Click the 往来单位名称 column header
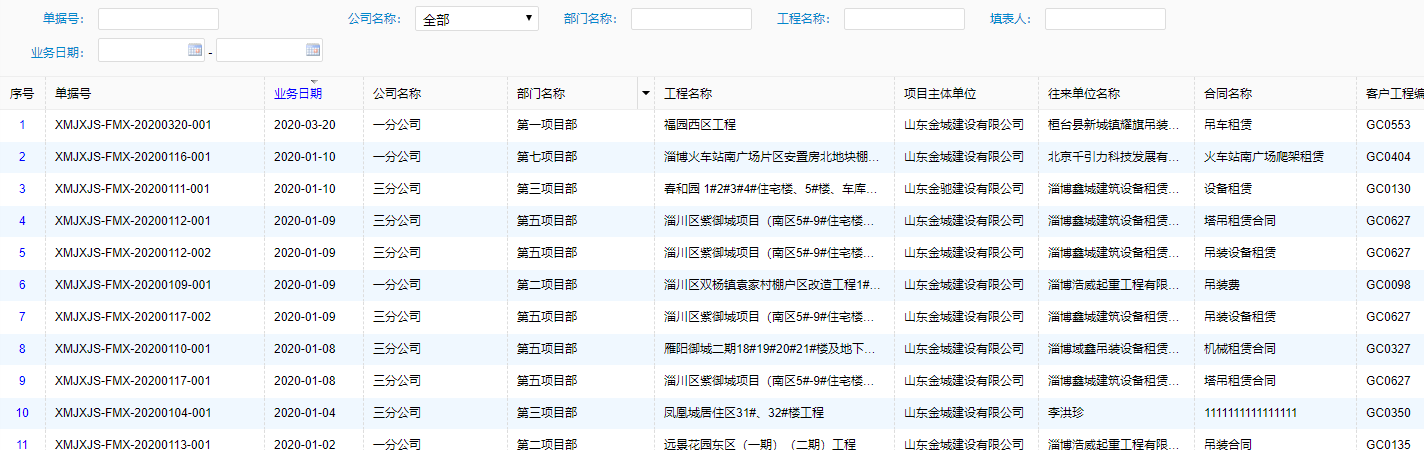1424x450 pixels. tap(1084, 93)
